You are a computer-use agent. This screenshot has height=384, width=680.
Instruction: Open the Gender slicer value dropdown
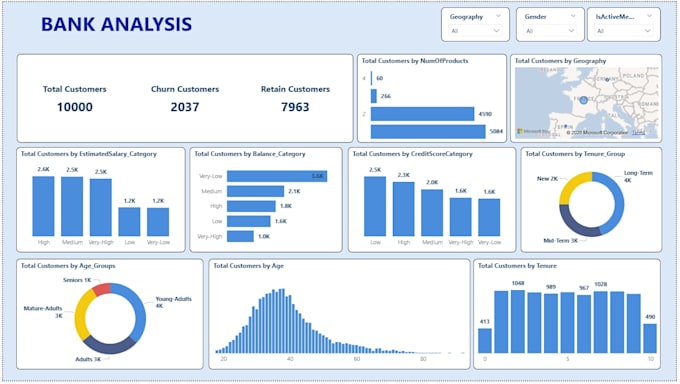pyautogui.click(x=550, y=31)
